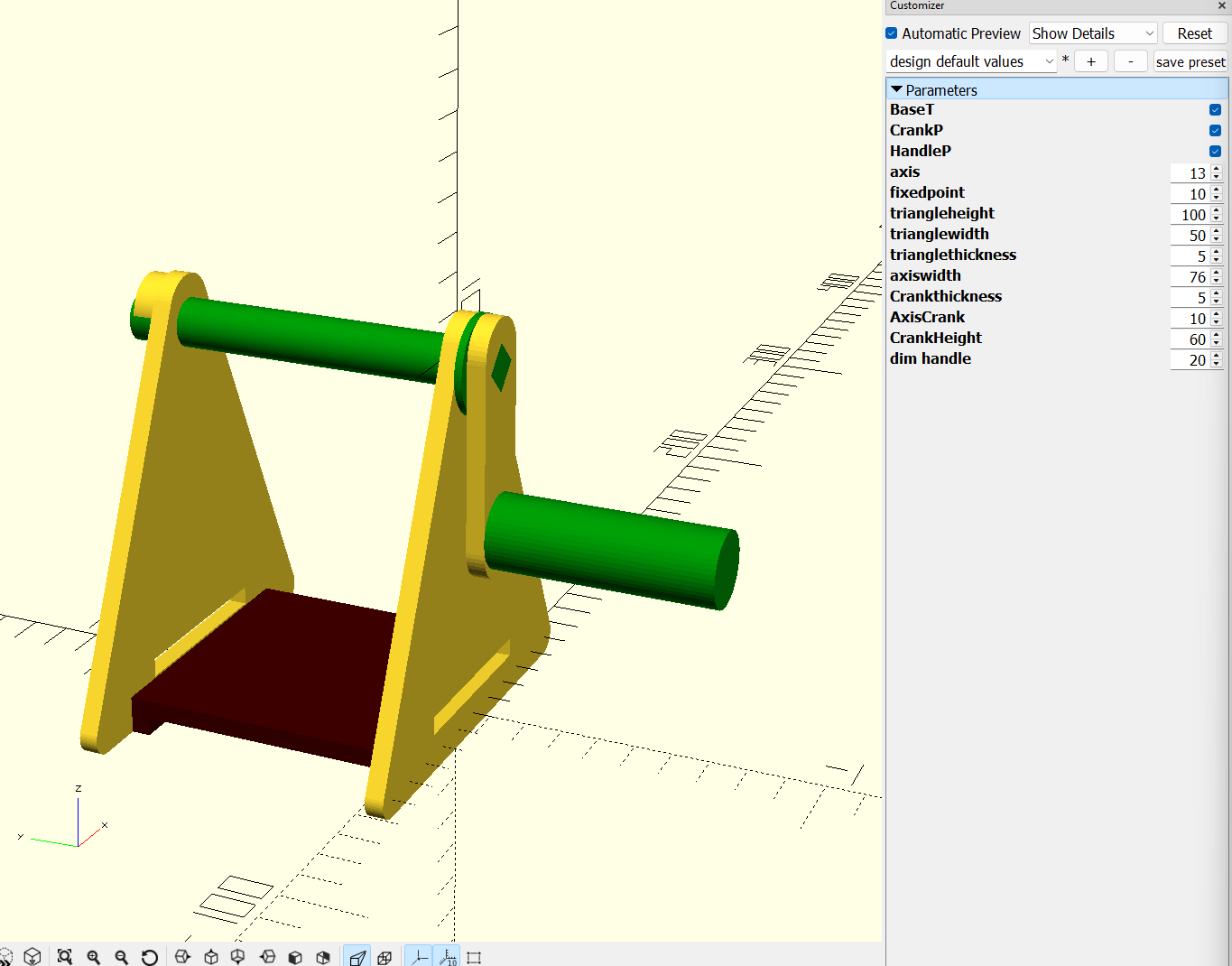Add a preset with the + button
Screen dimensions: 1232x966
[1091, 61]
